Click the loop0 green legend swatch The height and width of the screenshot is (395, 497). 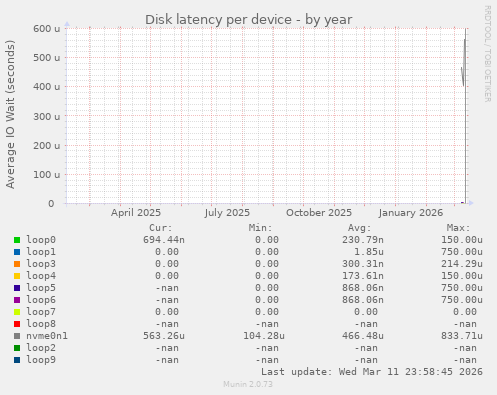[x=17, y=240]
